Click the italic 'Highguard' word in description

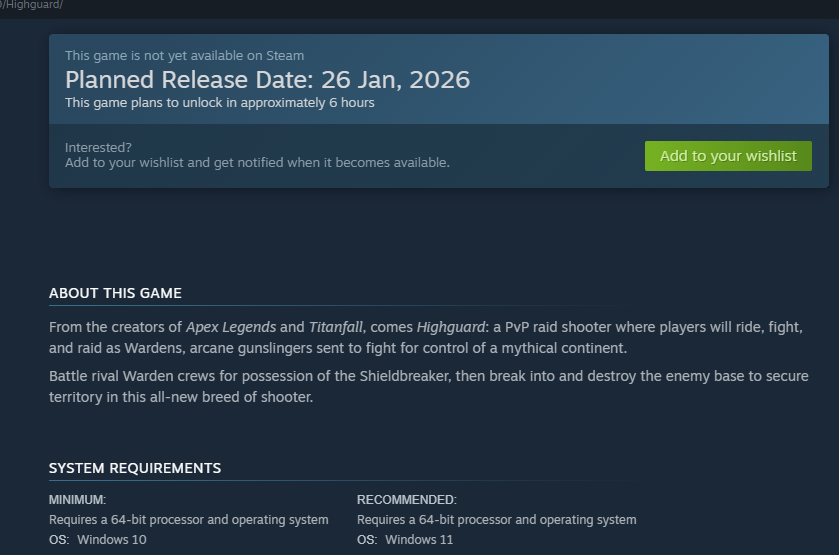pyautogui.click(x=451, y=327)
